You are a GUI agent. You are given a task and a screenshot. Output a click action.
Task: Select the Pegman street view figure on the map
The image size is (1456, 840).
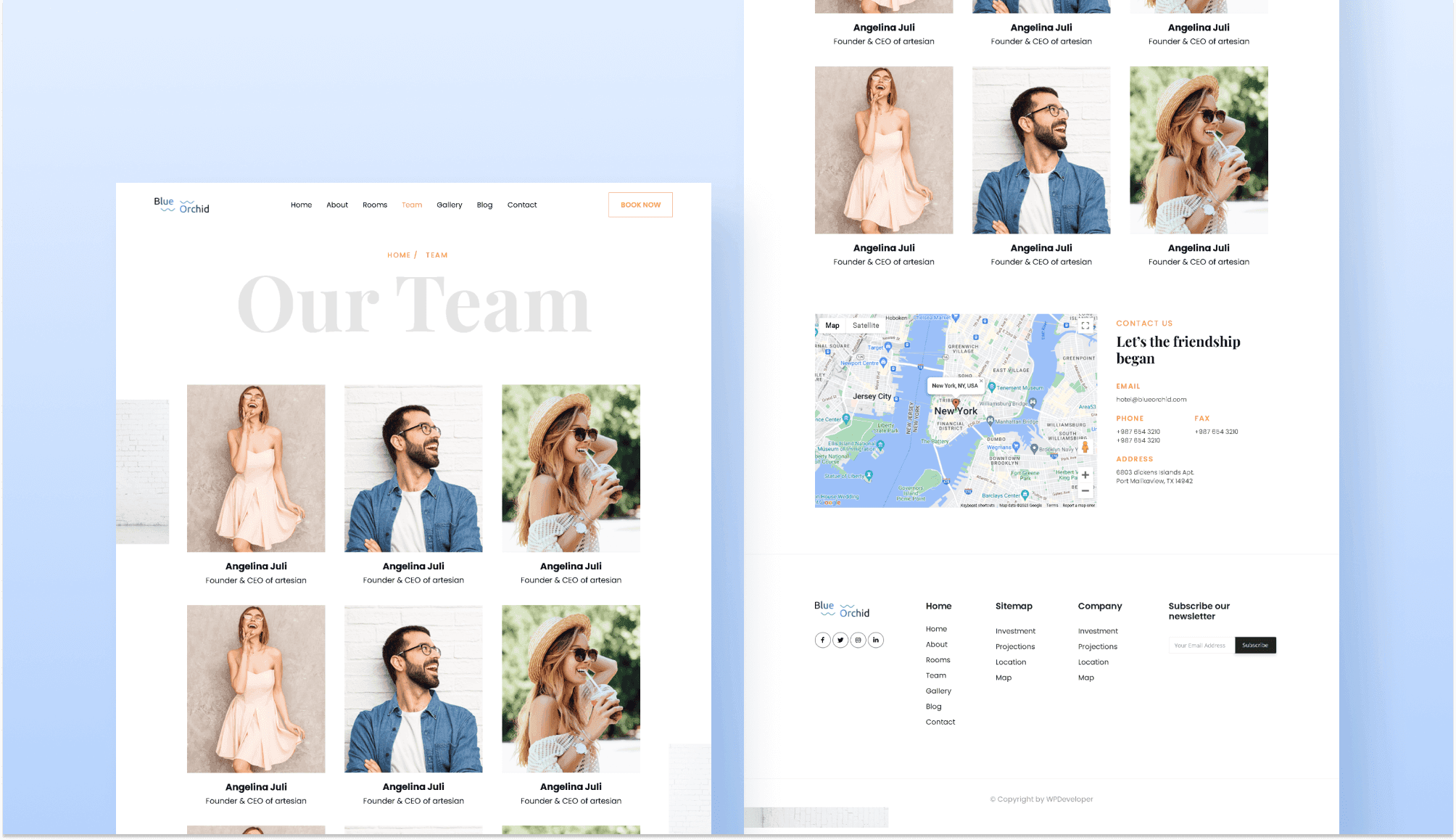[1085, 445]
